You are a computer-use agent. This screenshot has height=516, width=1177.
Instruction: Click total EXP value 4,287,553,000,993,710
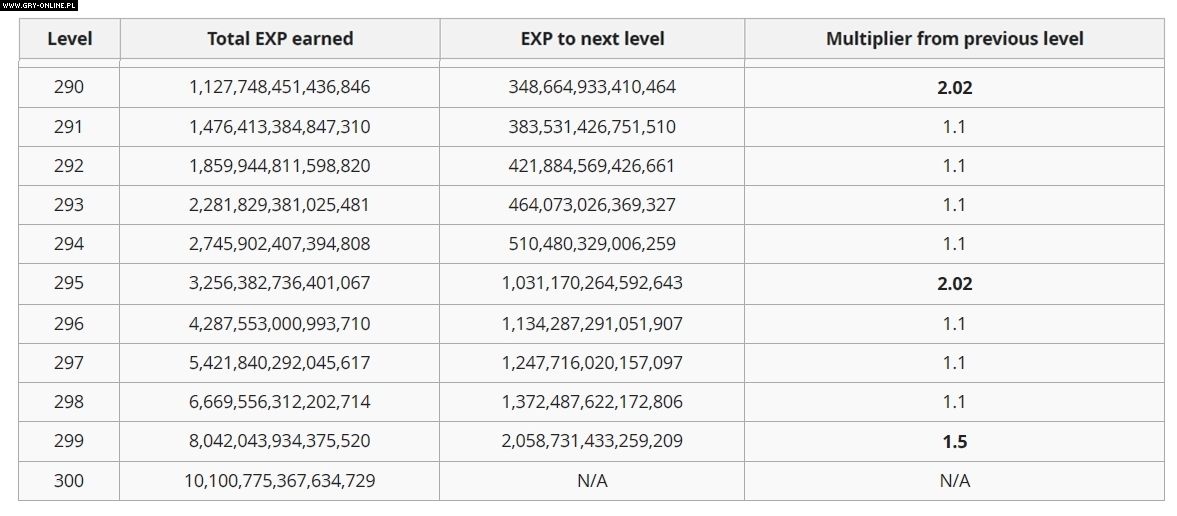280,324
